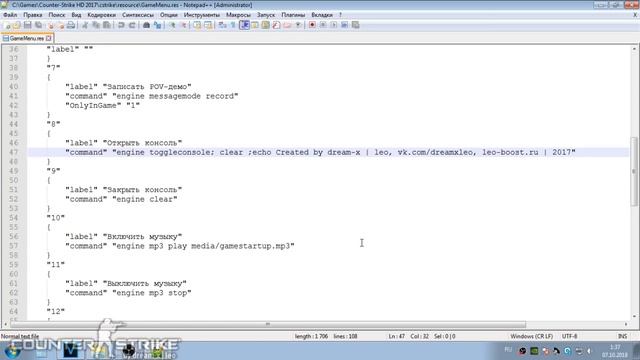640x360 pixels.
Task: Click the macro Playback icon
Action: (334, 25)
